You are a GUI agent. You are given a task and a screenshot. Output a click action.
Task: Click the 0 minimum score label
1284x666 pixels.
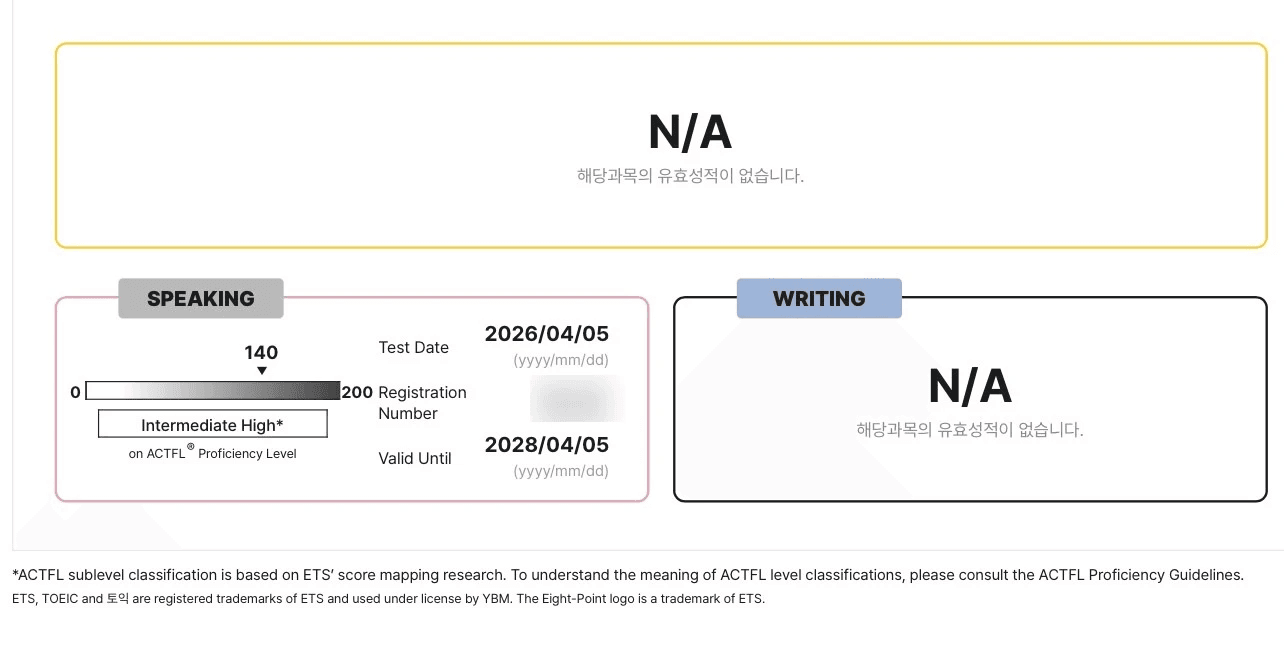(75, 392)
